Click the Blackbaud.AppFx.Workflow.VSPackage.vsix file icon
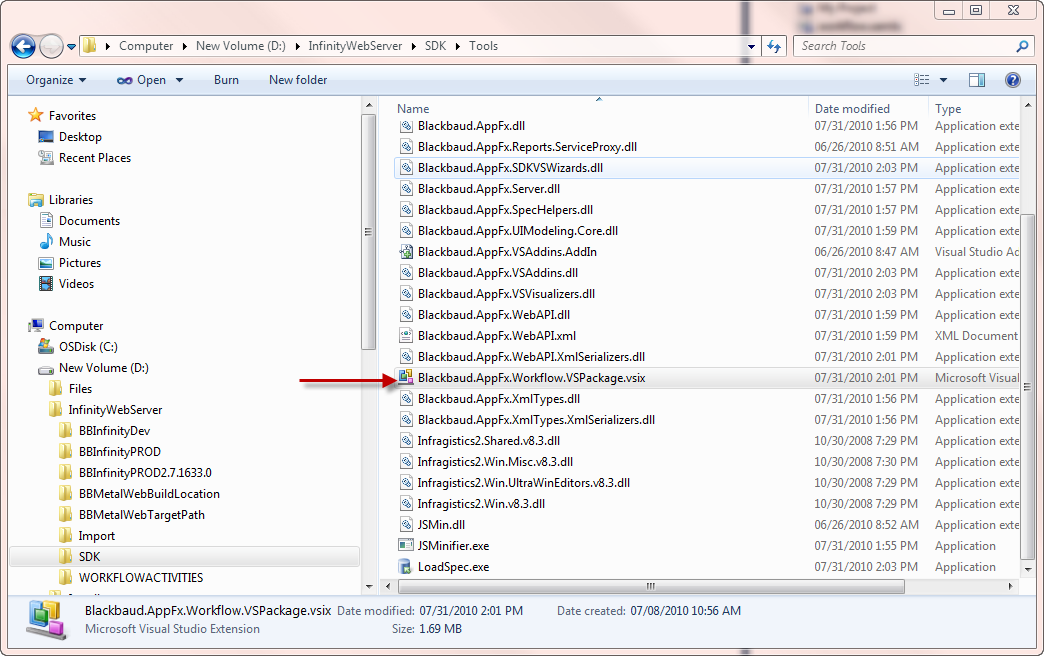Image resolution: width=1044 pixels, height=656 pixels. coord(405,378)
